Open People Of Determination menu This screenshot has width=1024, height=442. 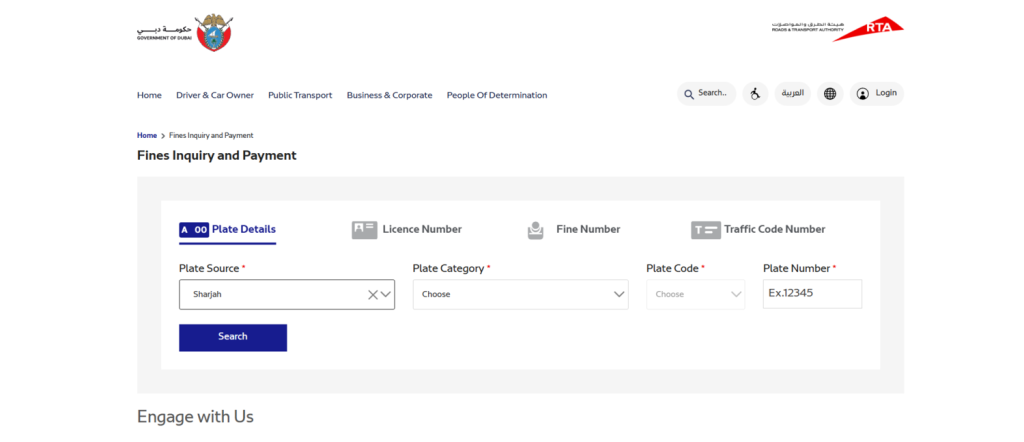pyautogui.click(x=497, y=95)
